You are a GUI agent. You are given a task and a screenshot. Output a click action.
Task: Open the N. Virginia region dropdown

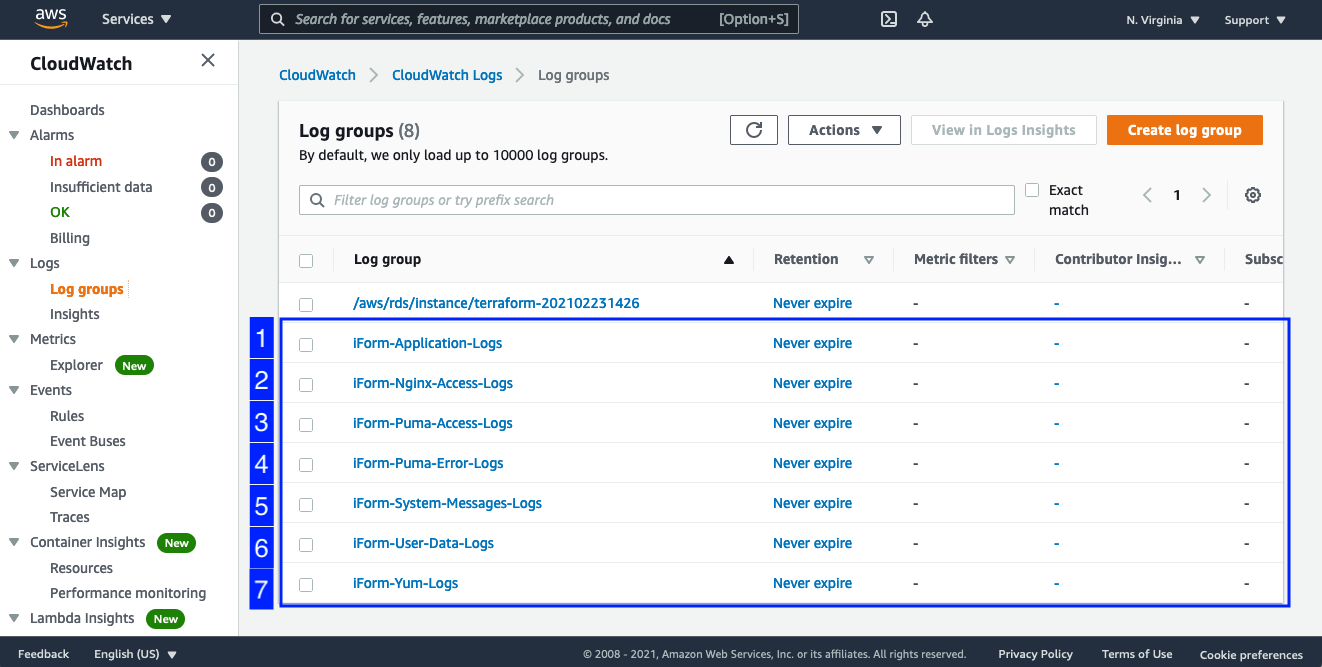point(1163,20)
